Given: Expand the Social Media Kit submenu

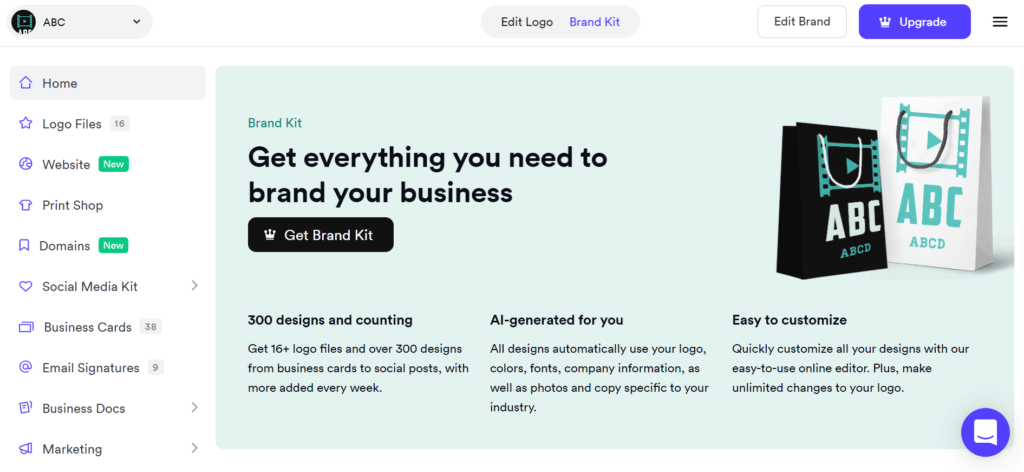Looking at the screenshot, I should point(194,286).
